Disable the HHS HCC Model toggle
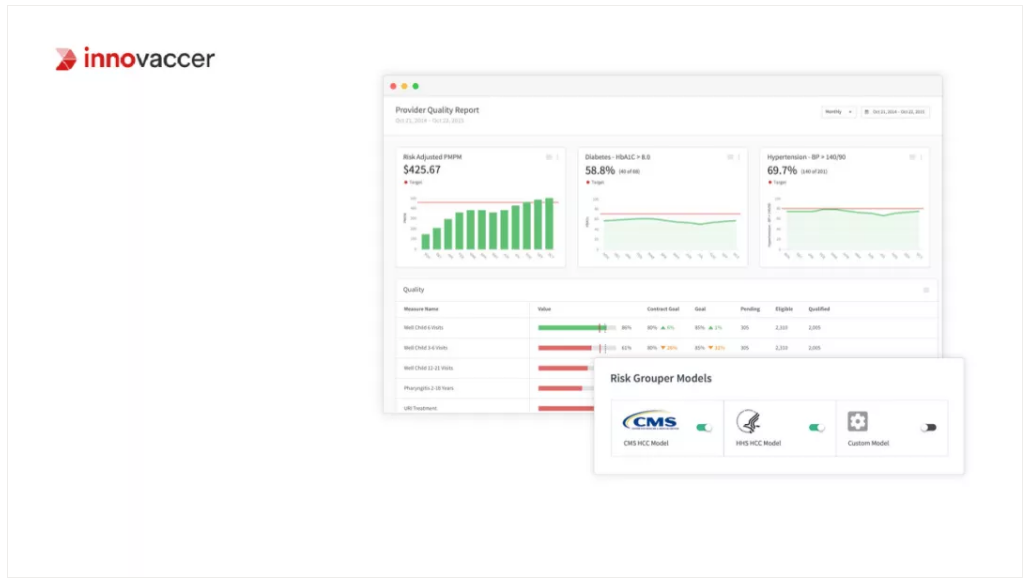Viewport: 1033px width, 585px height. coord(817,428)
